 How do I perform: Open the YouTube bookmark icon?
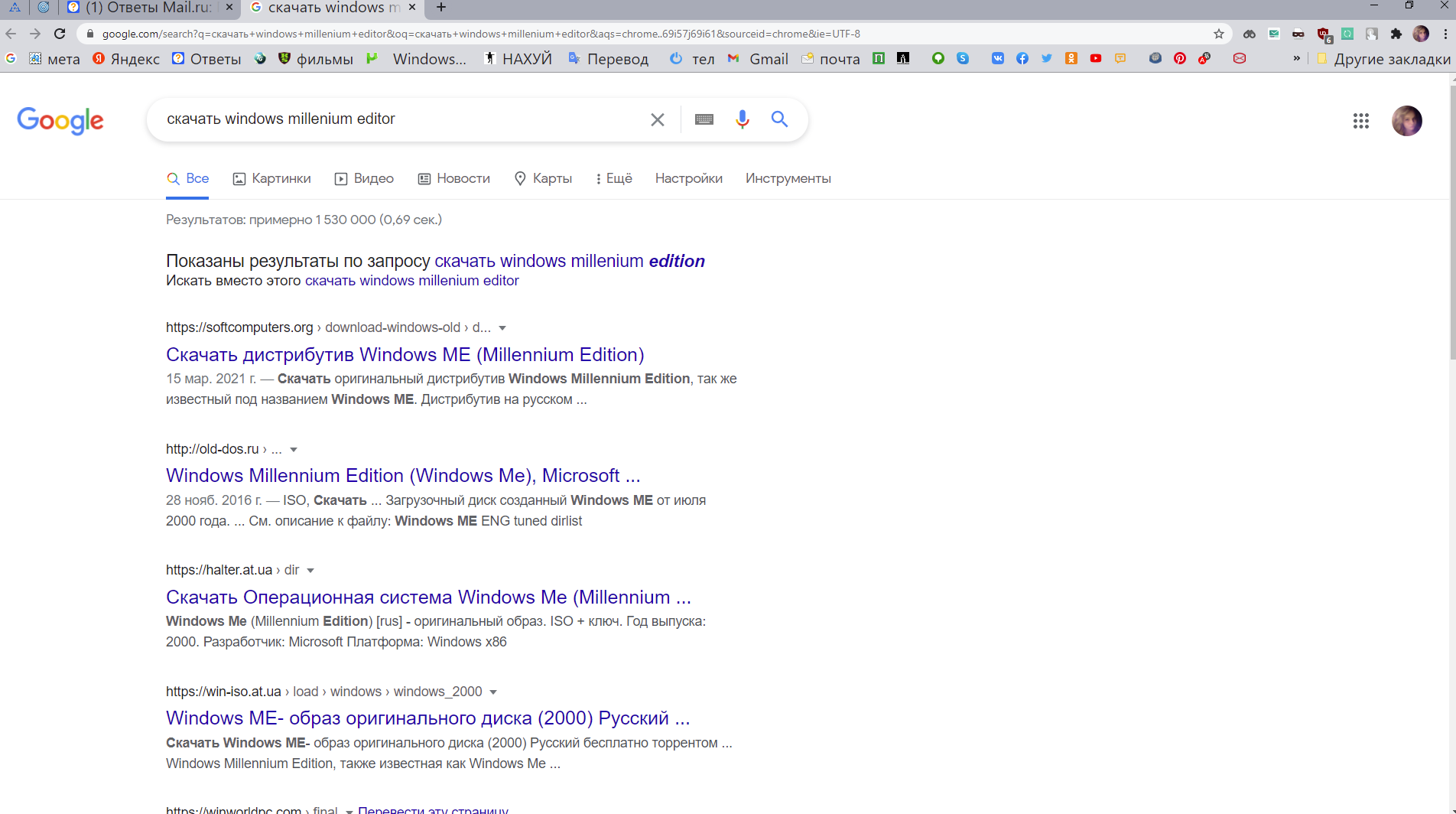1096,58
